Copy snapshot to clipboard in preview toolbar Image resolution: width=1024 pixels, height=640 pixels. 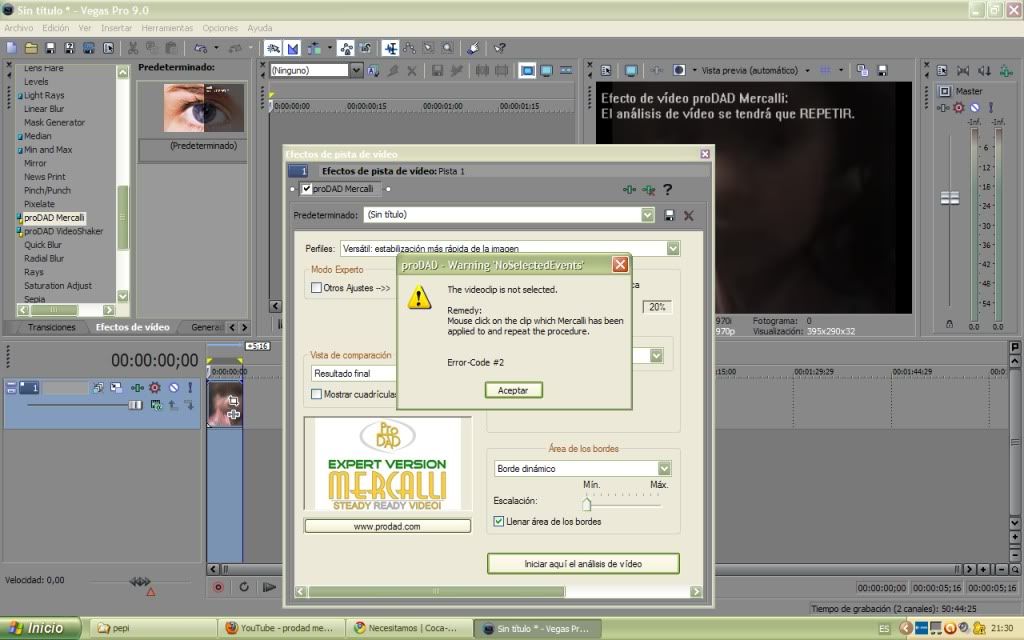[863, 71]
